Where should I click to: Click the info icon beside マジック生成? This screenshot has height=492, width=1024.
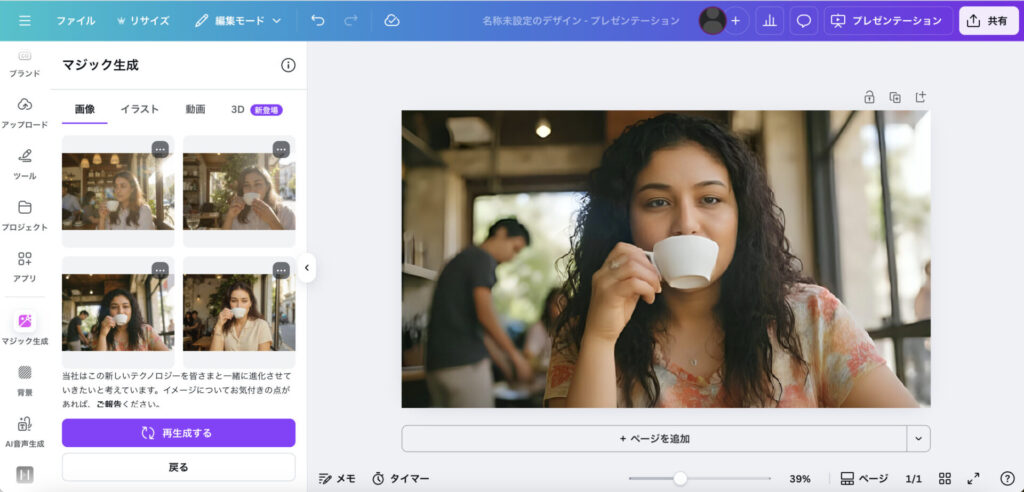coord(288,65)
